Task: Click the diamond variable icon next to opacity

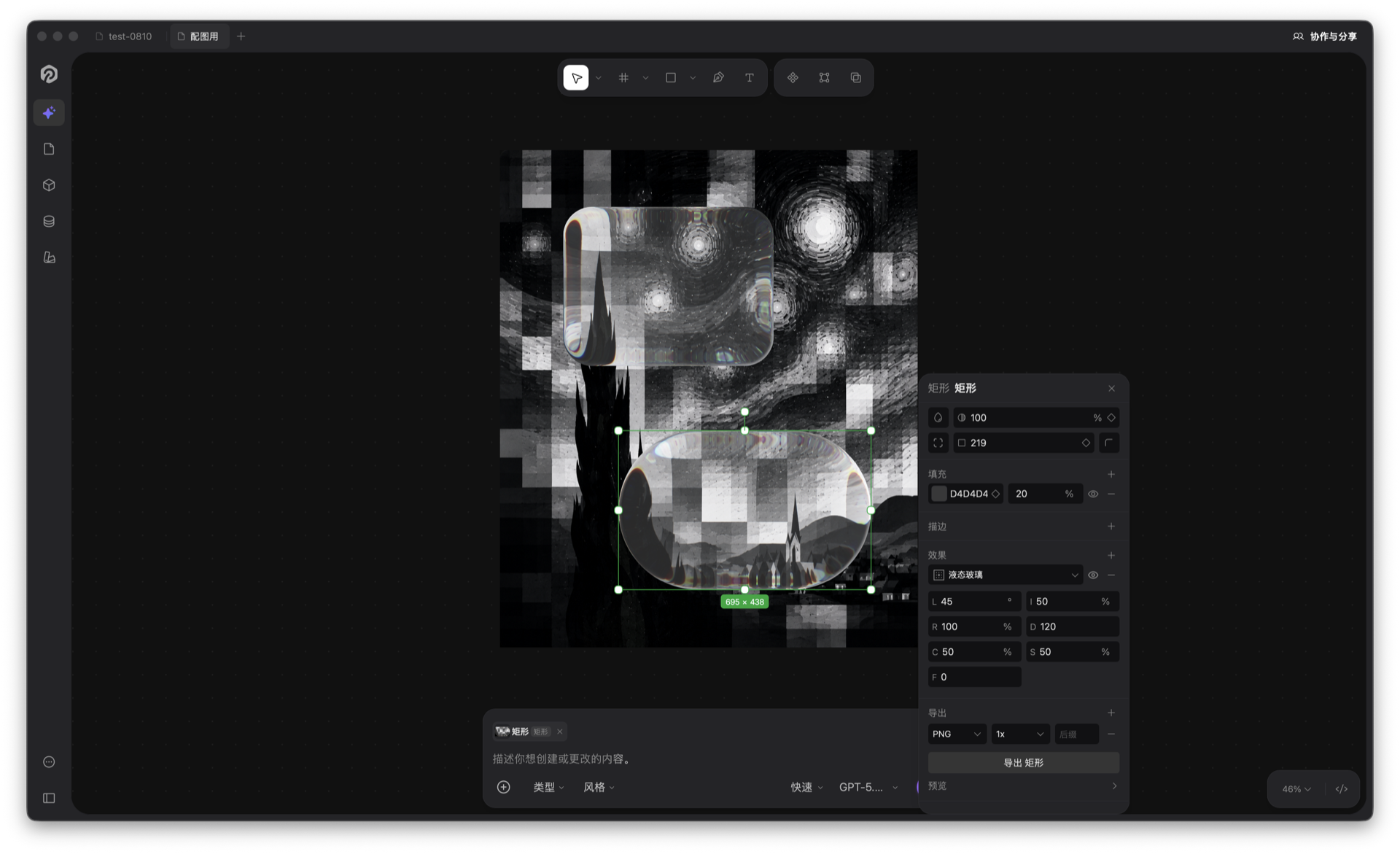Action: point(1111,418)
